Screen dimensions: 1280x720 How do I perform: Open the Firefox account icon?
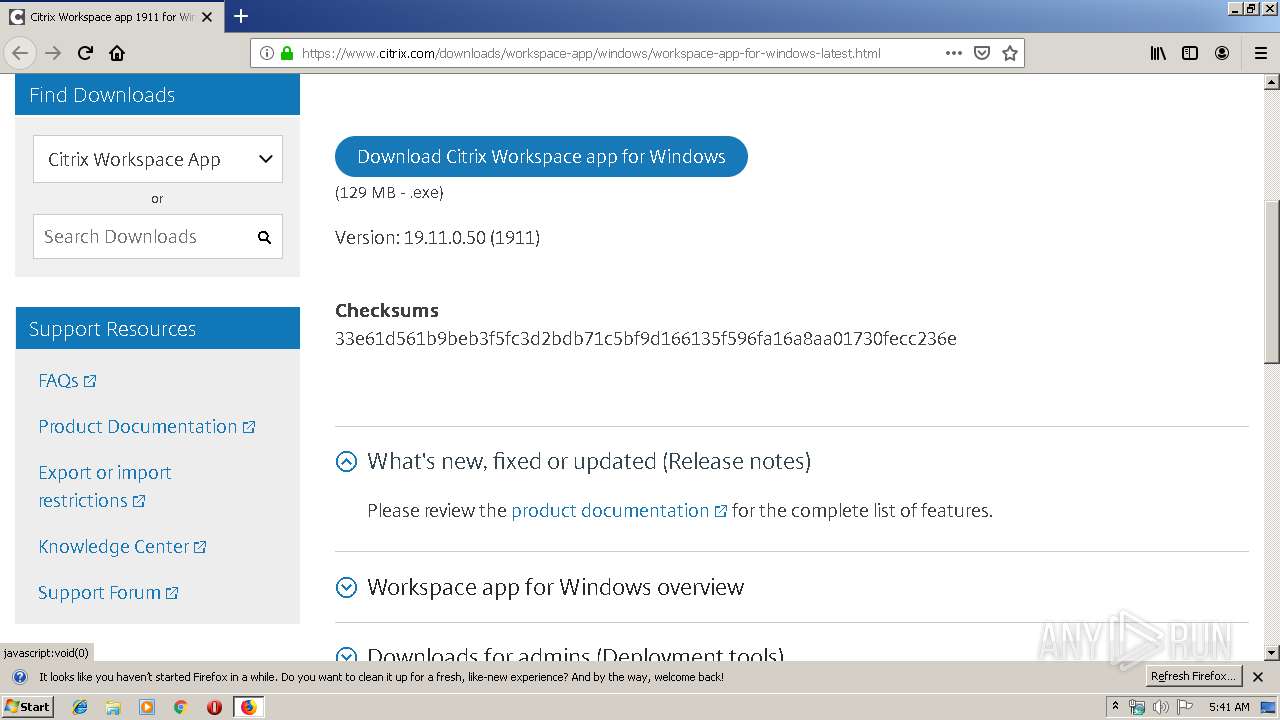pyautogui.click(x=1222, y=53)
